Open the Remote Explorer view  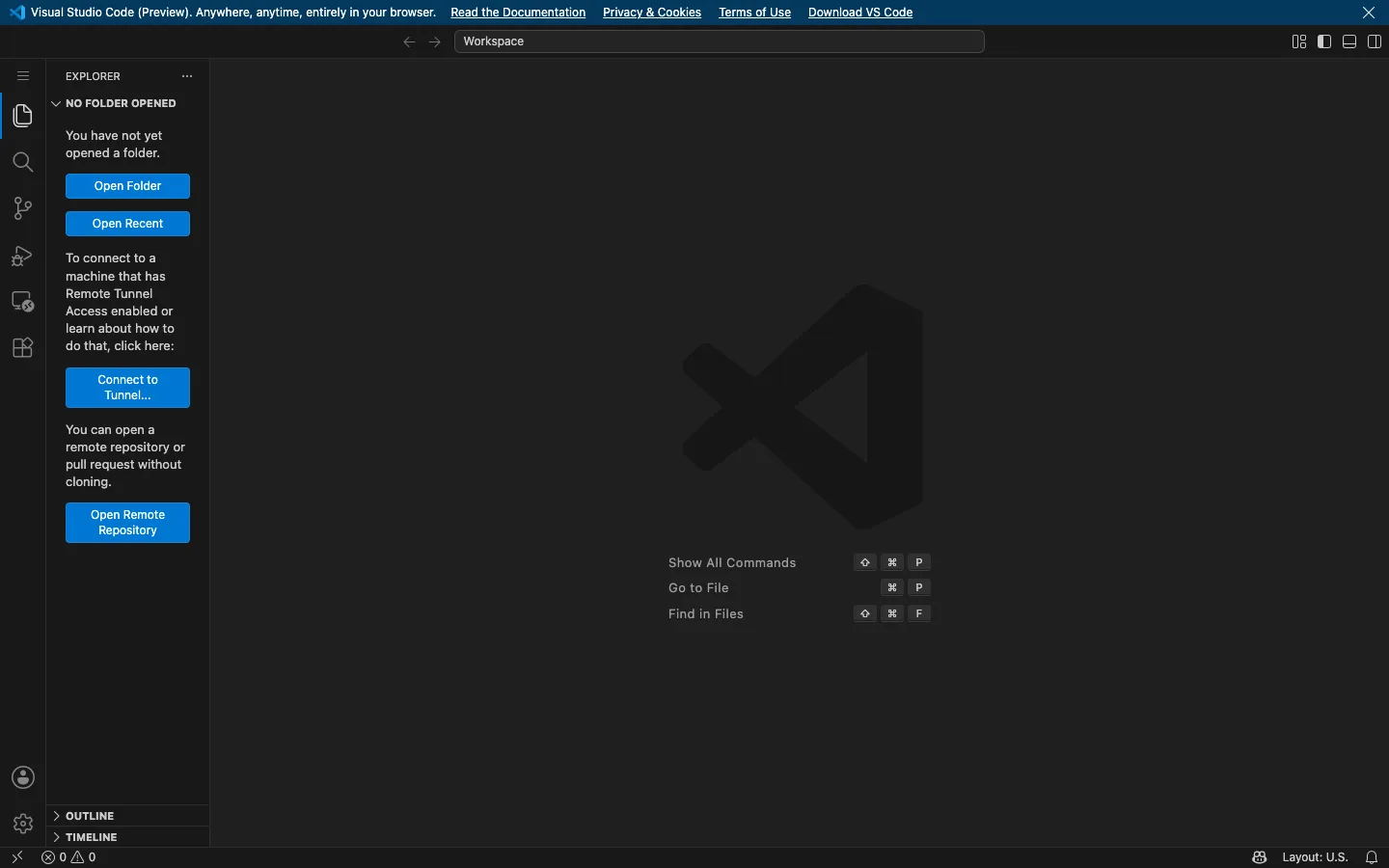point(23,302)
